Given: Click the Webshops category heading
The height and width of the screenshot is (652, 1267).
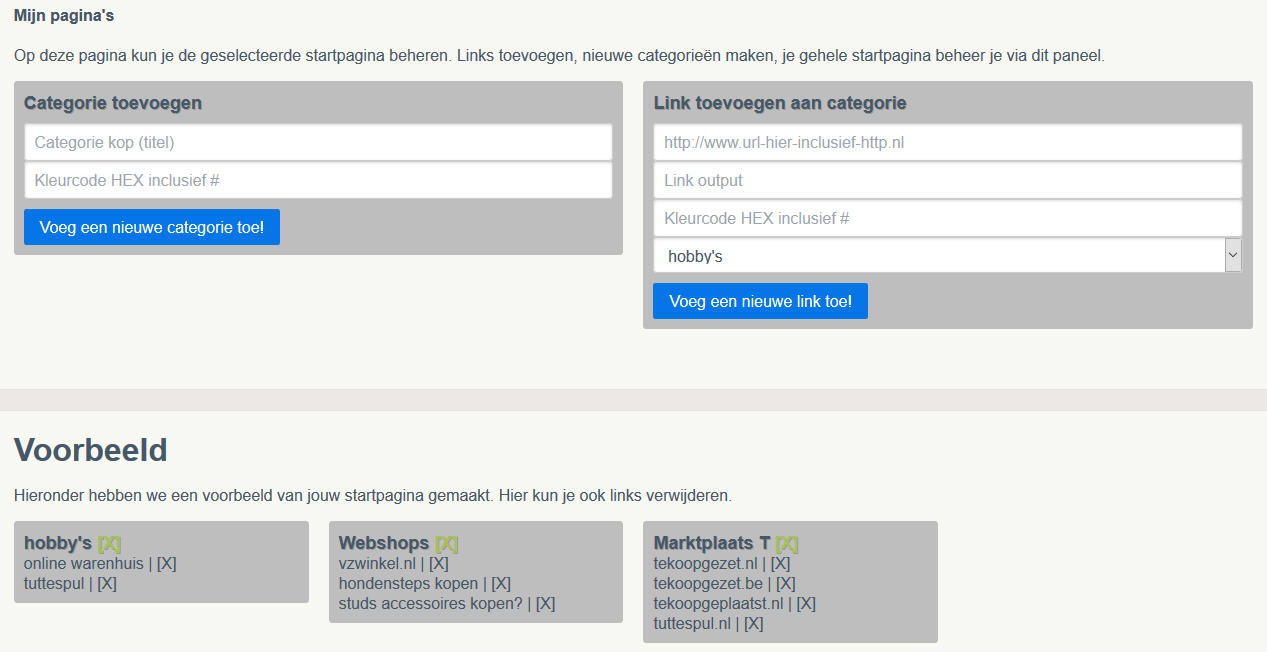Looking at the screenshot, I should (x=384, y=543).
